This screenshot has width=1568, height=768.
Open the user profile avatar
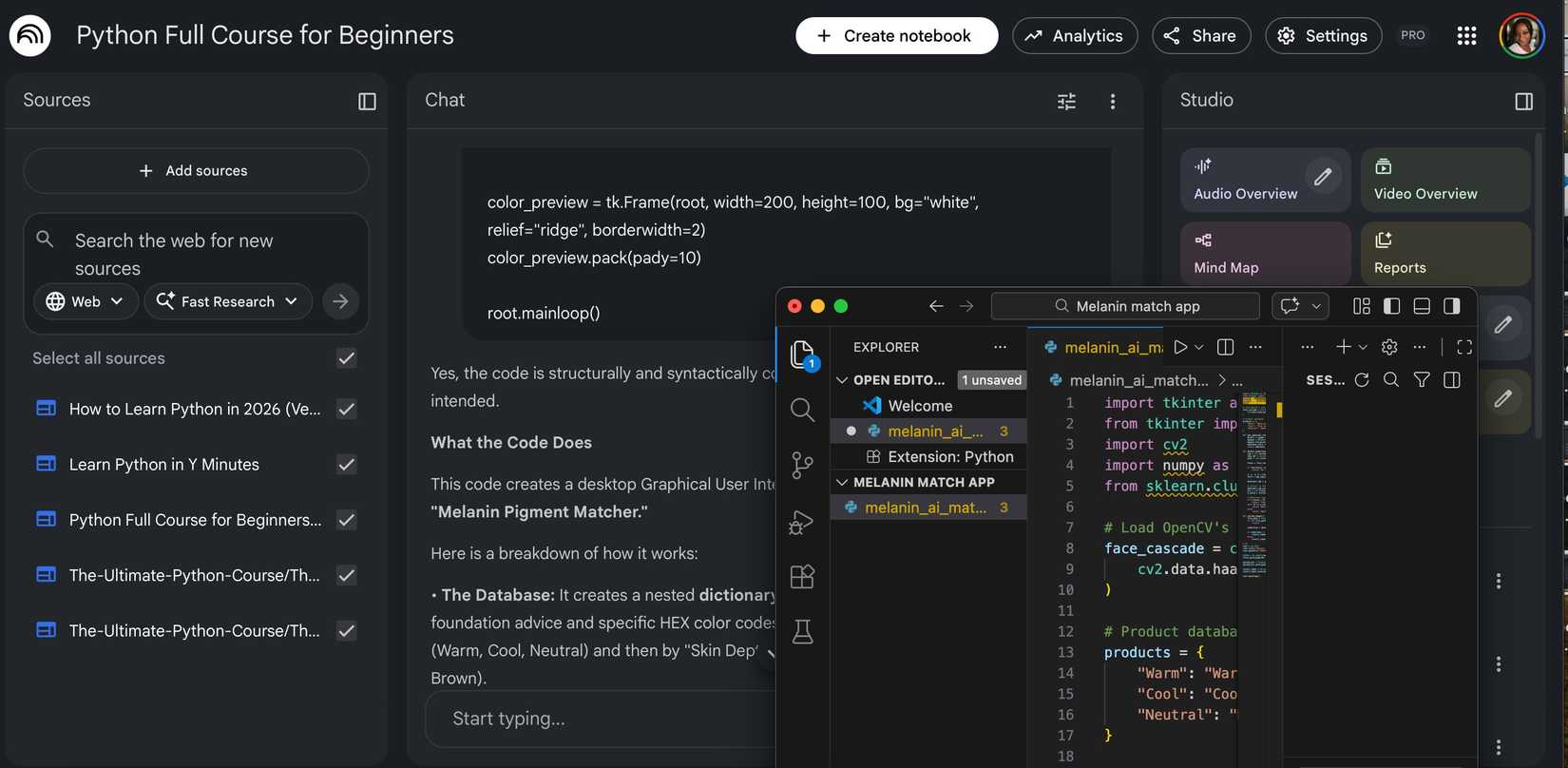click(1521, 35)
